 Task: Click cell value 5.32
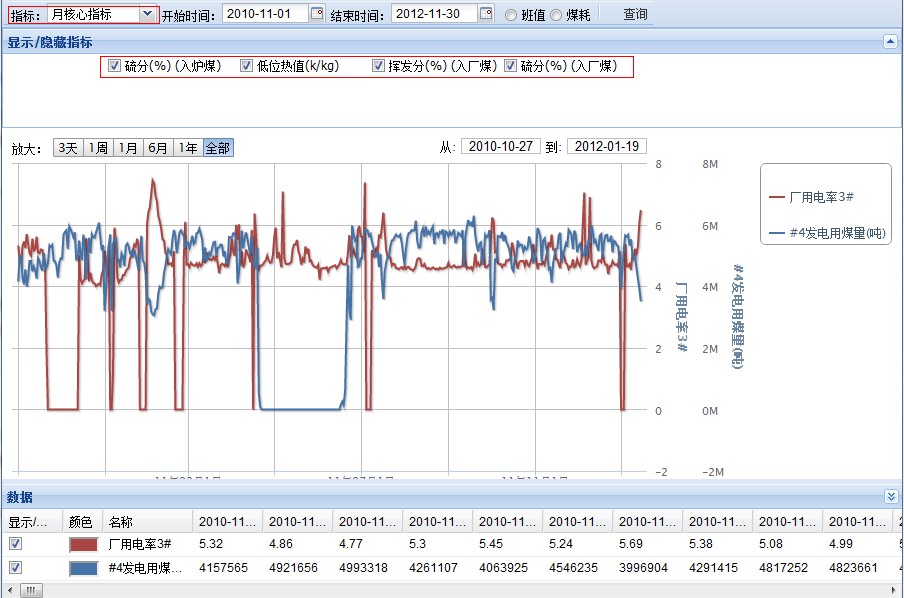(x=211, y=544)
